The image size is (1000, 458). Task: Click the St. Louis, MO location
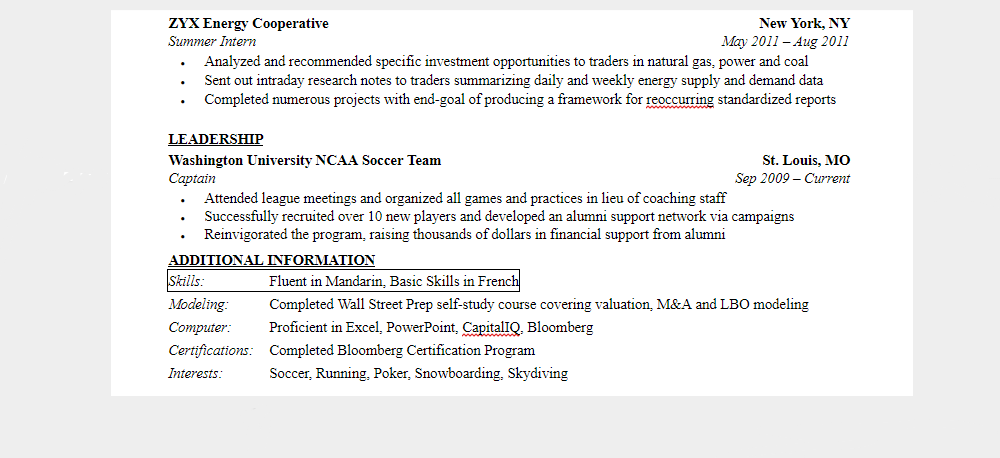(806, 160)
